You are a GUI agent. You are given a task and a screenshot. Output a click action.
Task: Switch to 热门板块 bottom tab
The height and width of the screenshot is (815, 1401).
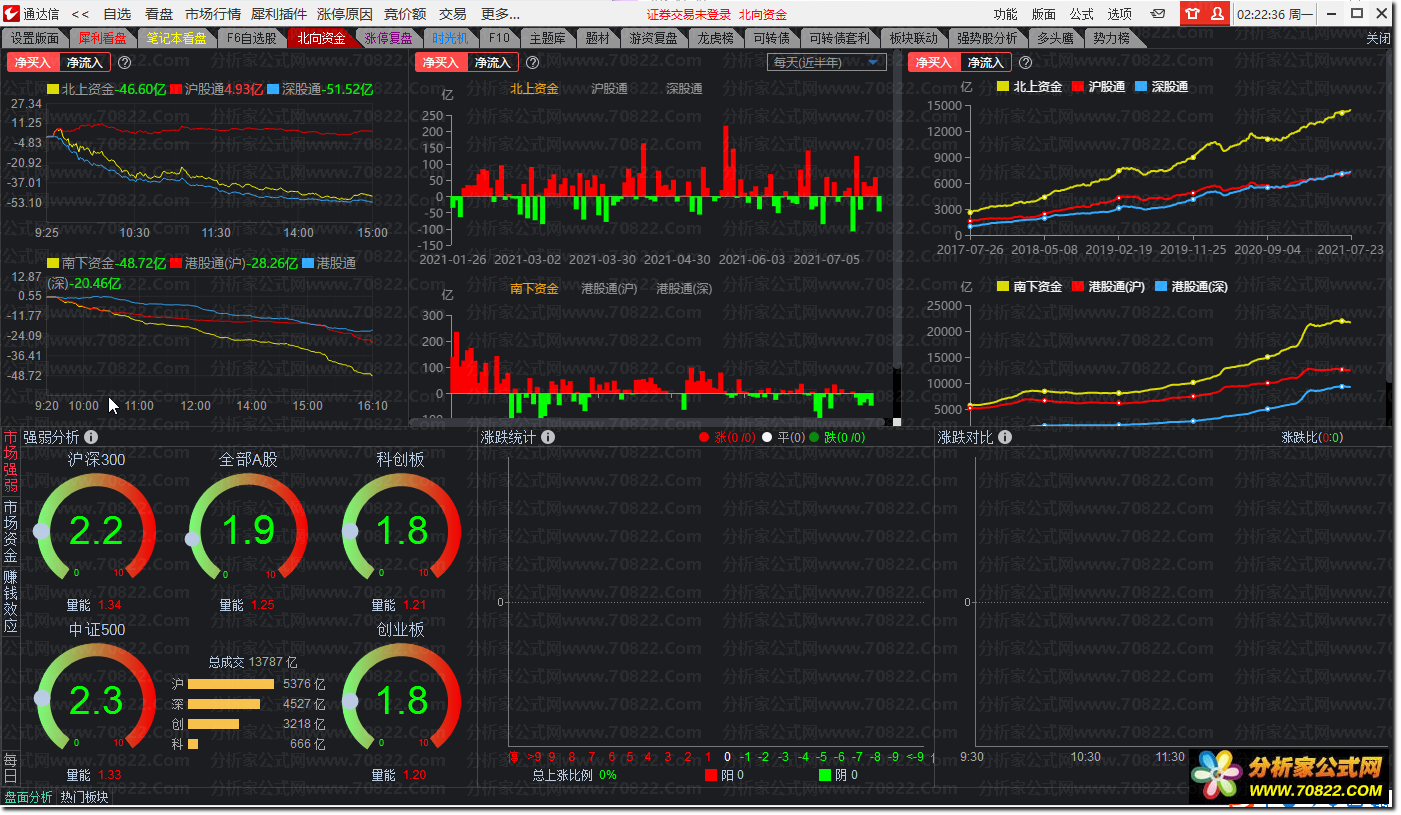click(x=84, y=797)
